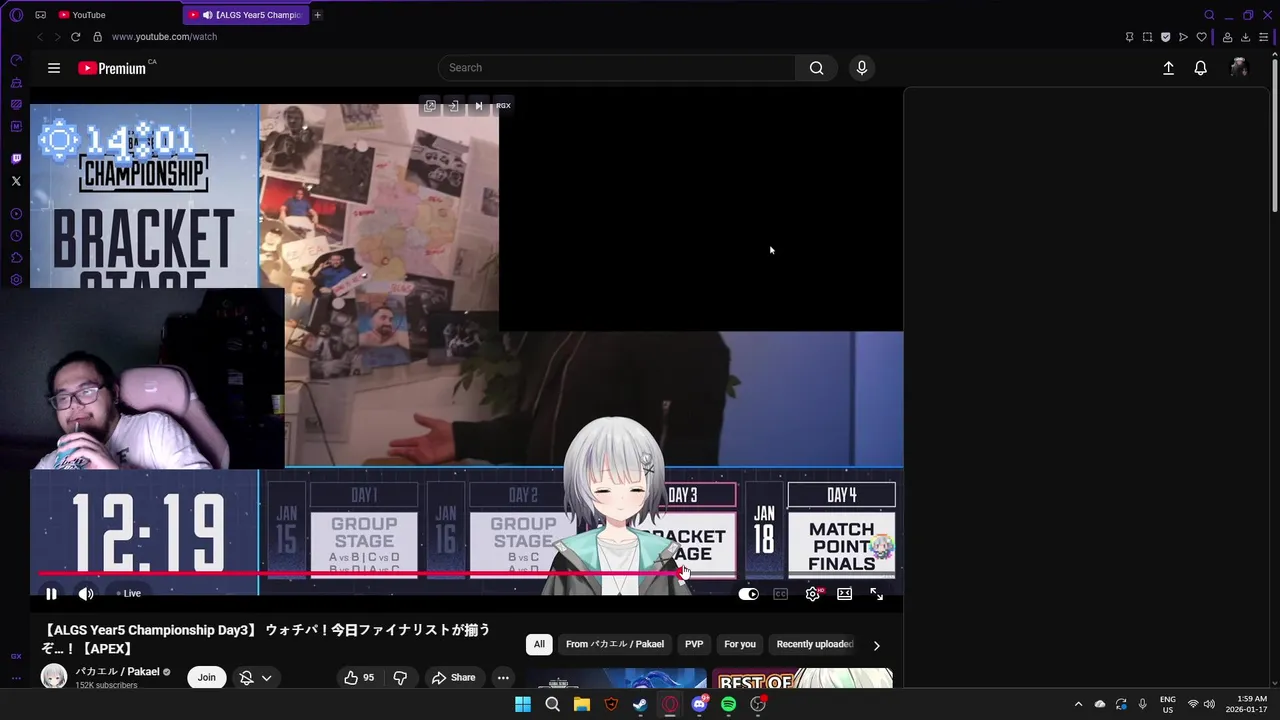Open Discord from taskbar
Viewport: 1280px width, 720px height.
pyautogui.click(x=699, y=704)
